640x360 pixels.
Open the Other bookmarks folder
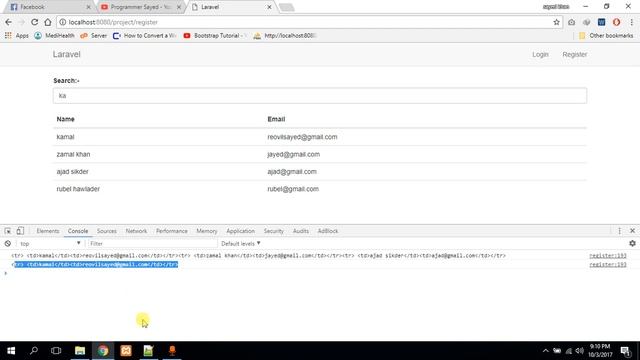[x=606, y=36]
